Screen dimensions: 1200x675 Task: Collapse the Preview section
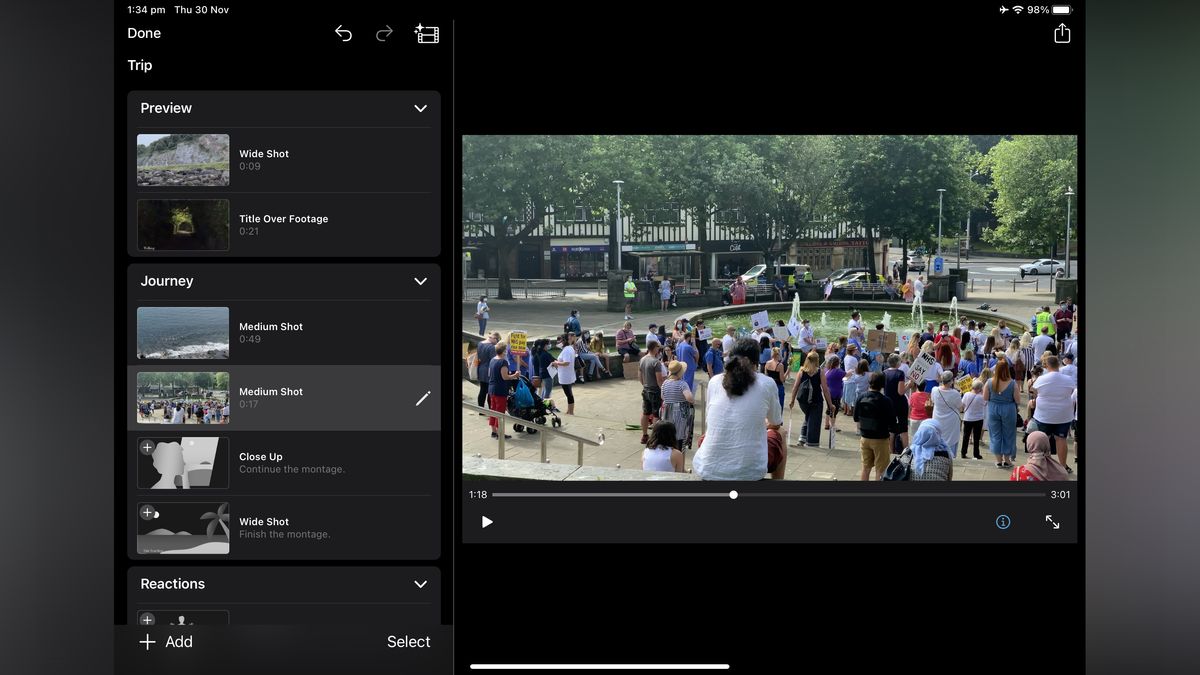click(x=420, y=108)
